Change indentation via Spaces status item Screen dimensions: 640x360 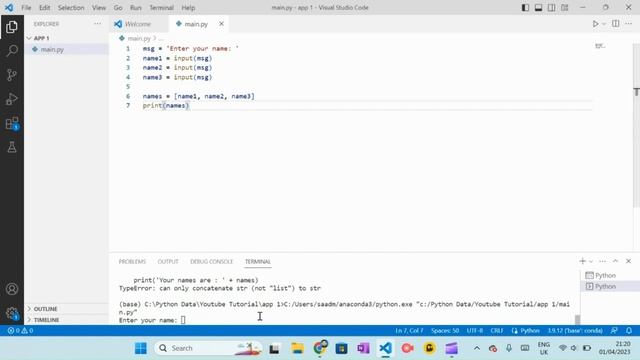pyautogui.click(x=445, y=331)
